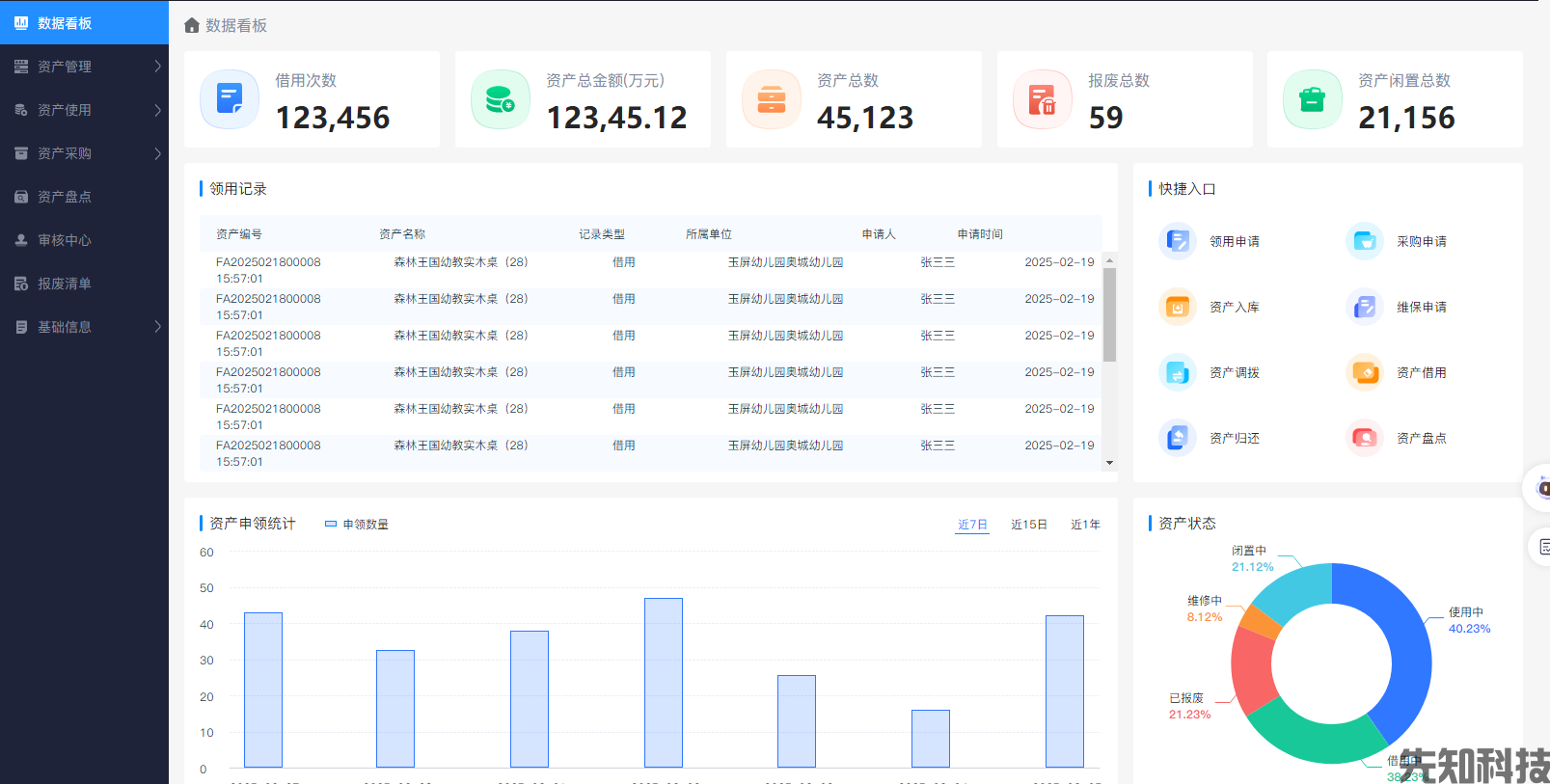Expand the 资产使用 sidebar menu
The height and width of the screenshot is (784, 1550).
pos(84,110)
